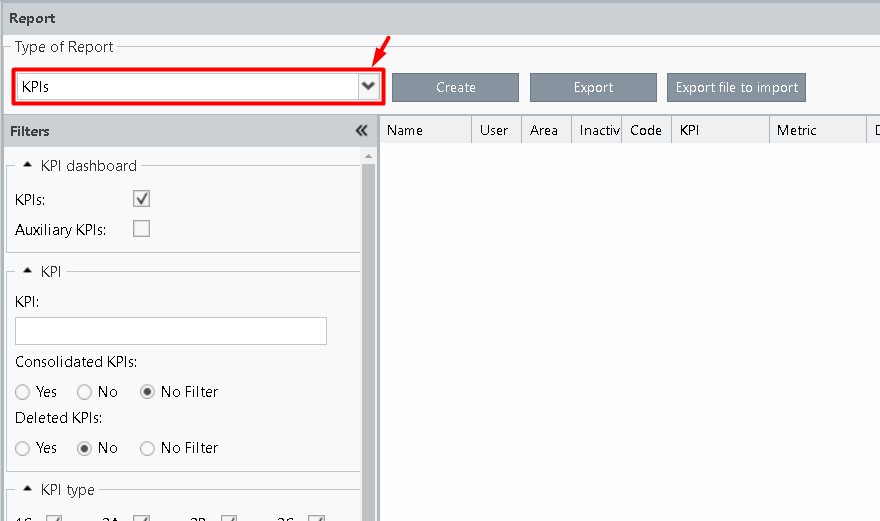Screen dimensions: 880x521
Task: Choose No Filter for Deleted KPIs
Action: point(148,448)
